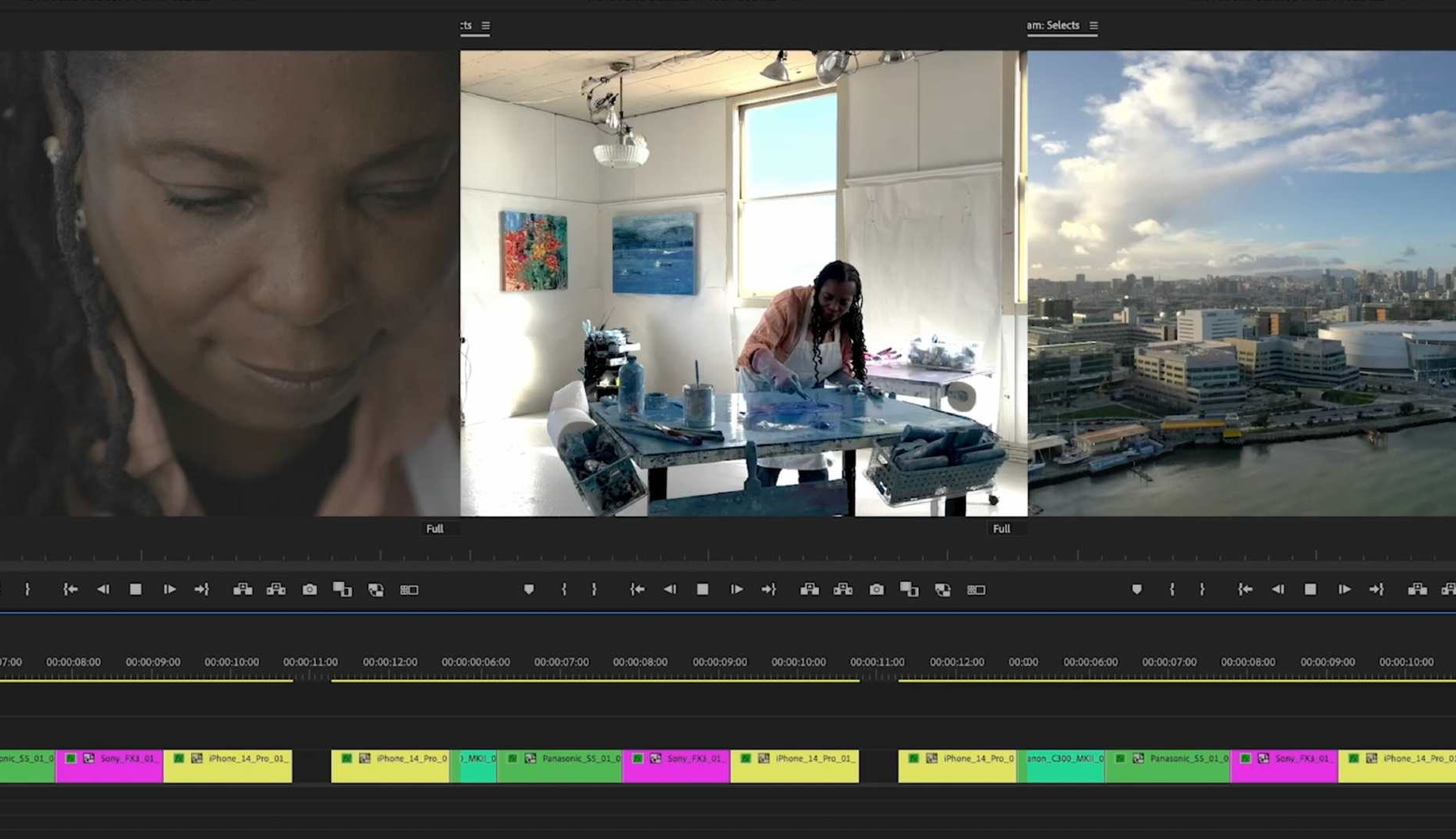Click the art studio preview in the middle monitor
Screen dimensions: 1456x839
click(x=744, y=284)
